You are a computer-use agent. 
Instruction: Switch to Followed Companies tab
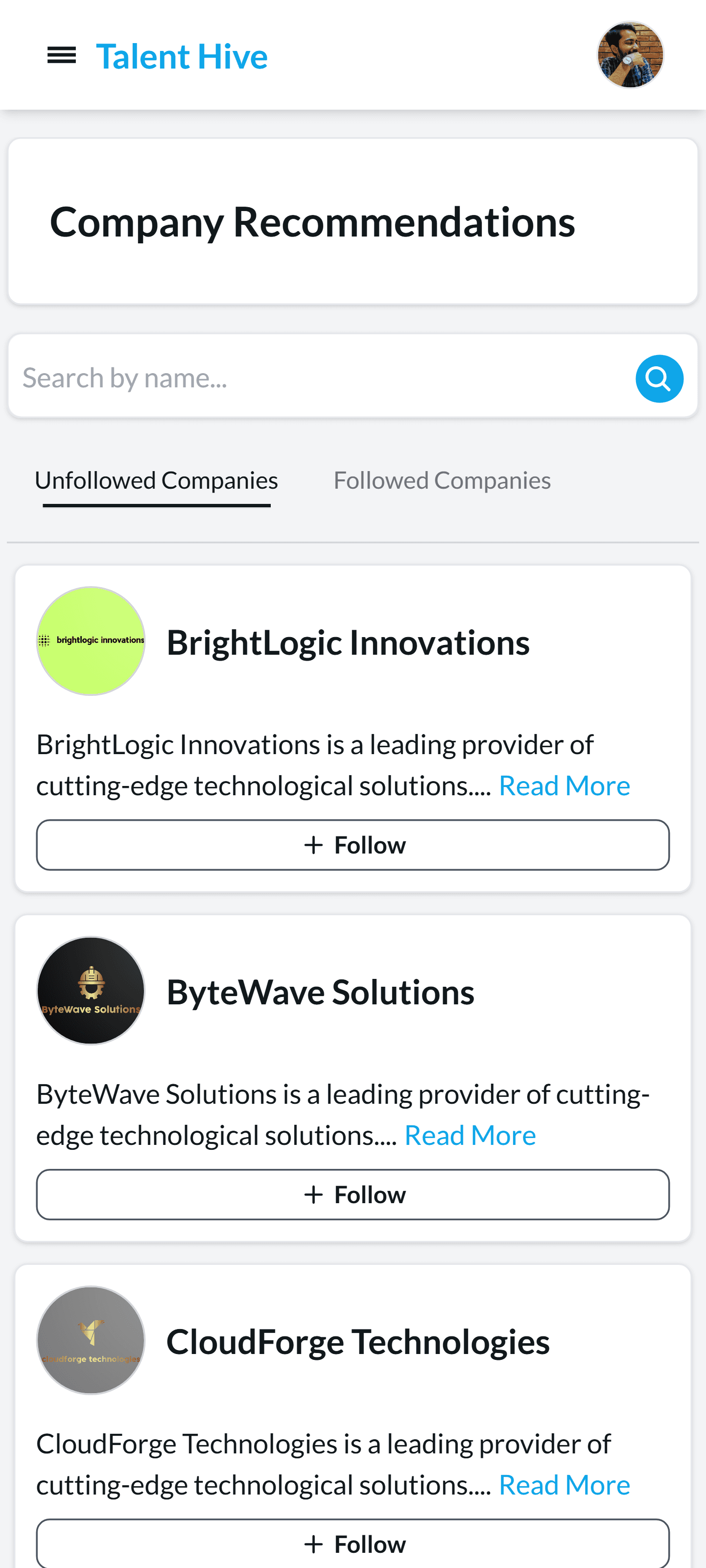pos(442,481)
